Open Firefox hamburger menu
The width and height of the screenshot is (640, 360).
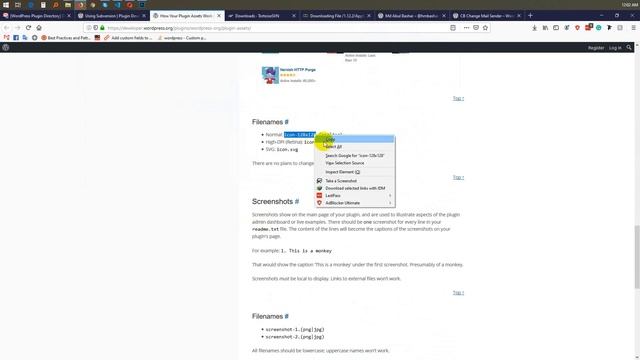pyautogui.click(x=633, y=28)
